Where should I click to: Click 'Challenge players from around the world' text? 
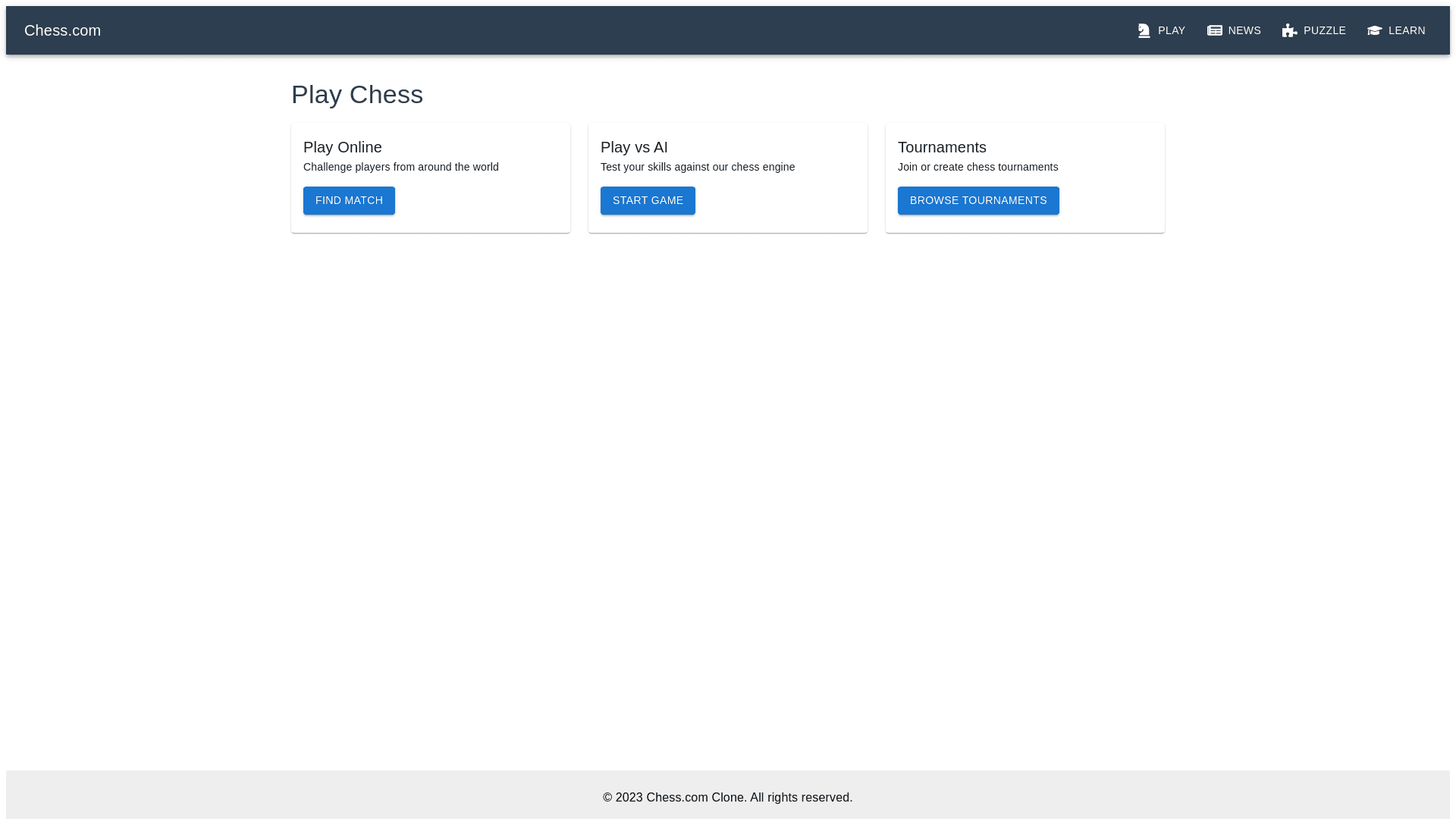(x=401, y=167)
